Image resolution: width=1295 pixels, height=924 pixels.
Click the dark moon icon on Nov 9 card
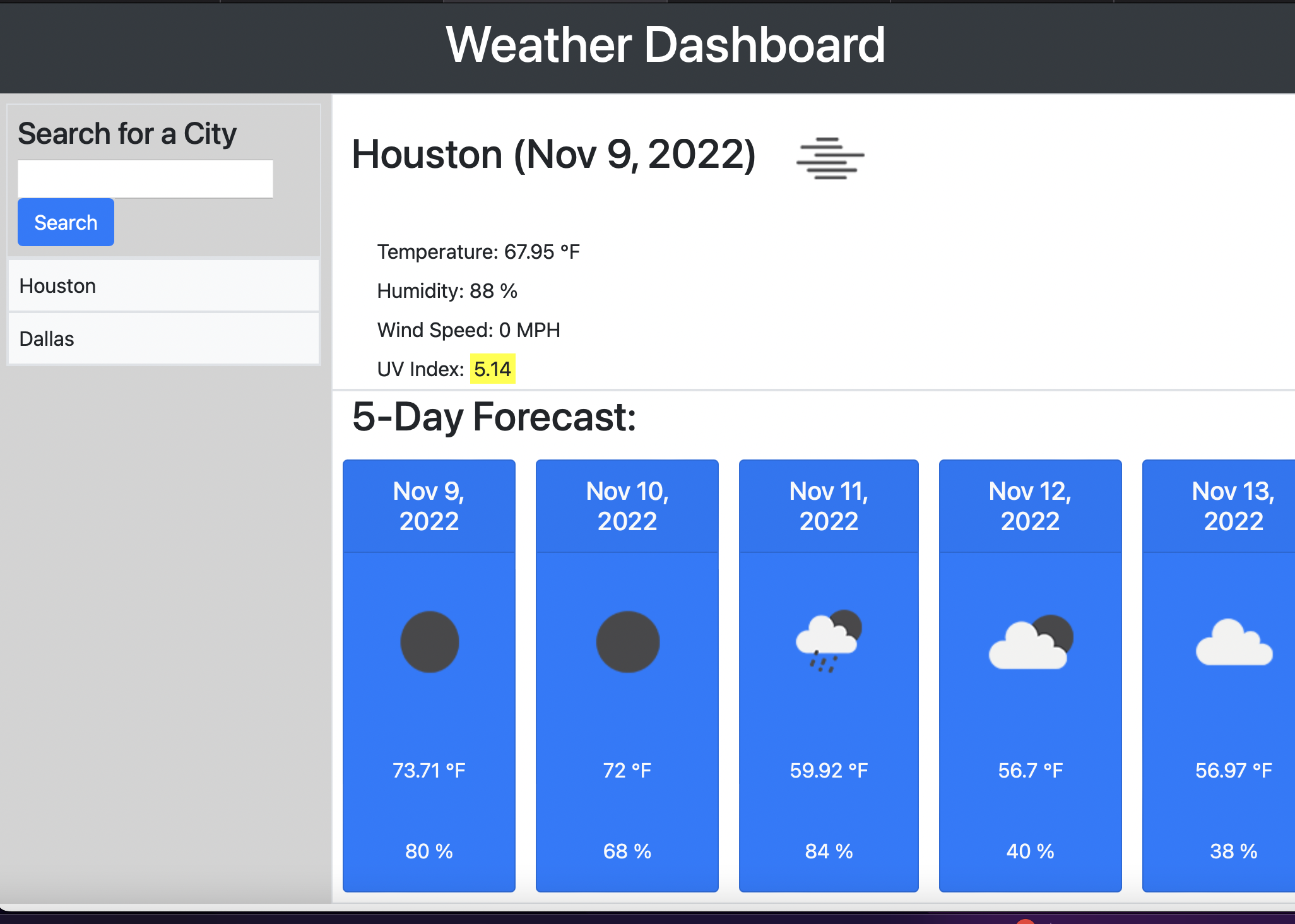[x=429, y=641]
